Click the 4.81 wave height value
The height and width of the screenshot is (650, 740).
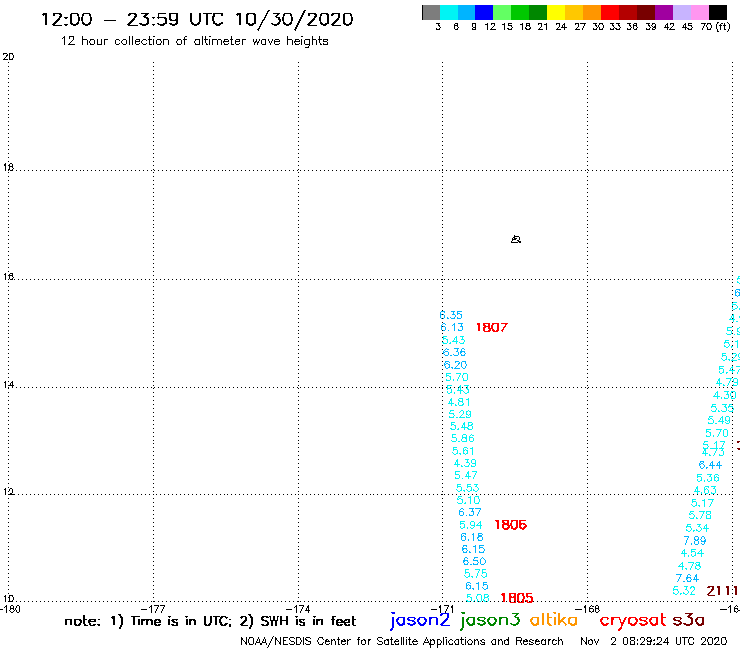tap(459, 402)
